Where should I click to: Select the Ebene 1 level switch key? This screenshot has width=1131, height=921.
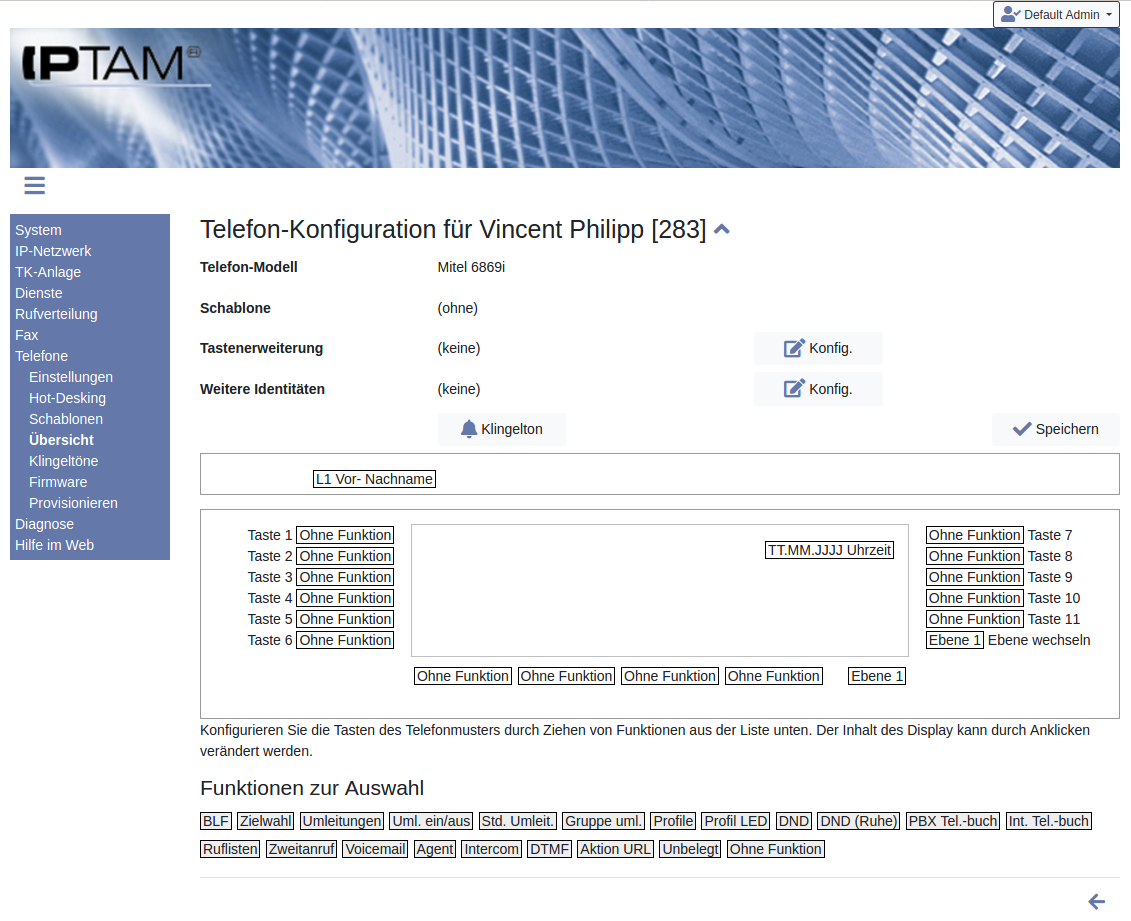tap(954, 640)
